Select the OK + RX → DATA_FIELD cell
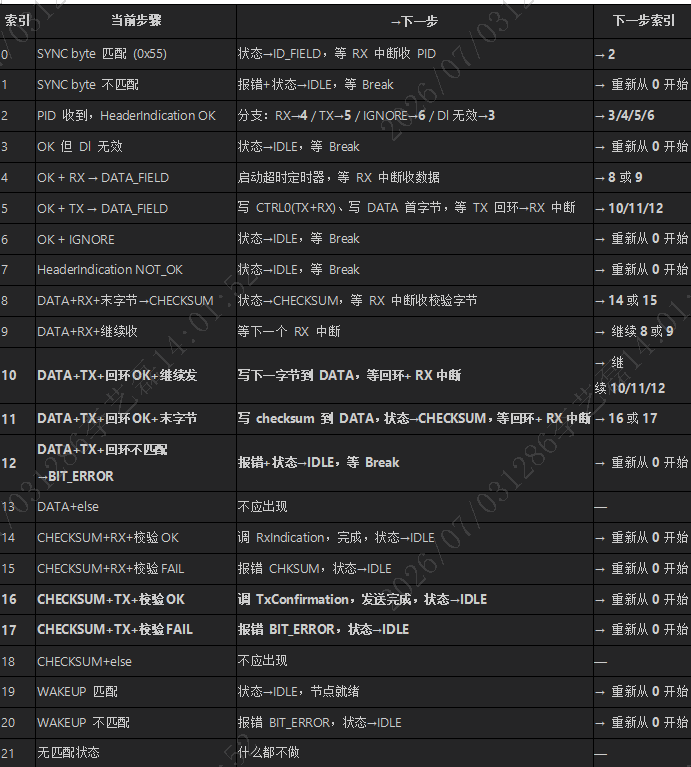 (x=136, y=178)
